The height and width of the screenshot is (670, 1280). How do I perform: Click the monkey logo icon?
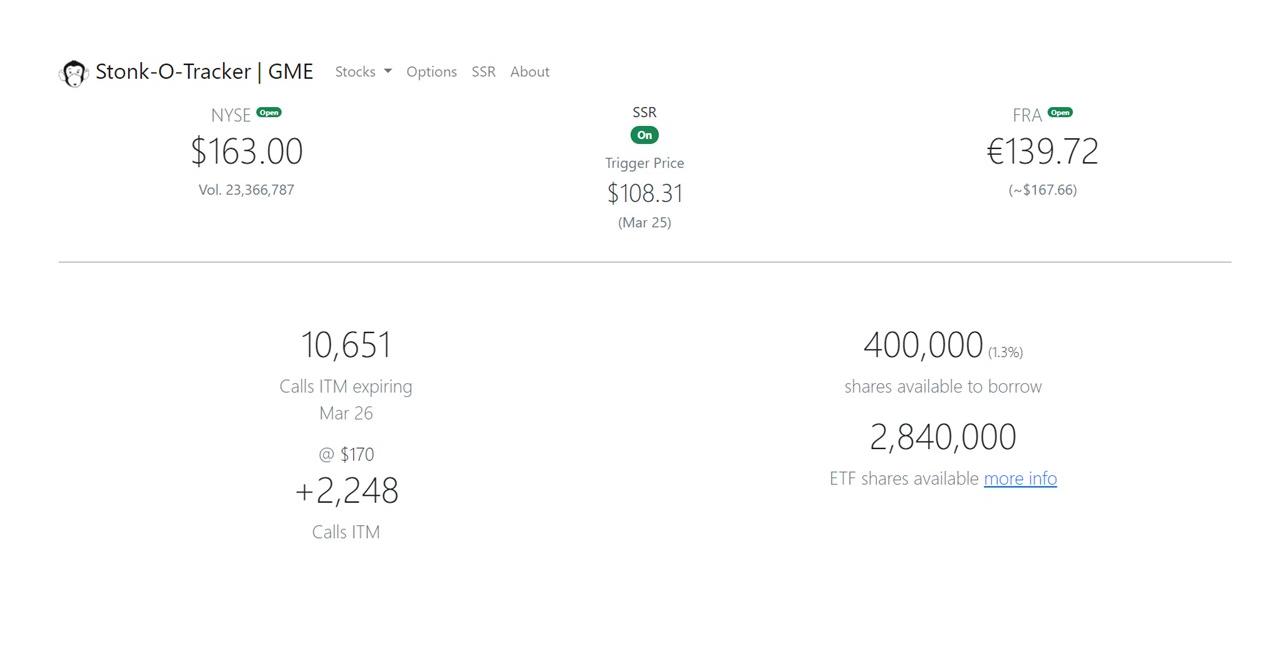coord(74,73)
